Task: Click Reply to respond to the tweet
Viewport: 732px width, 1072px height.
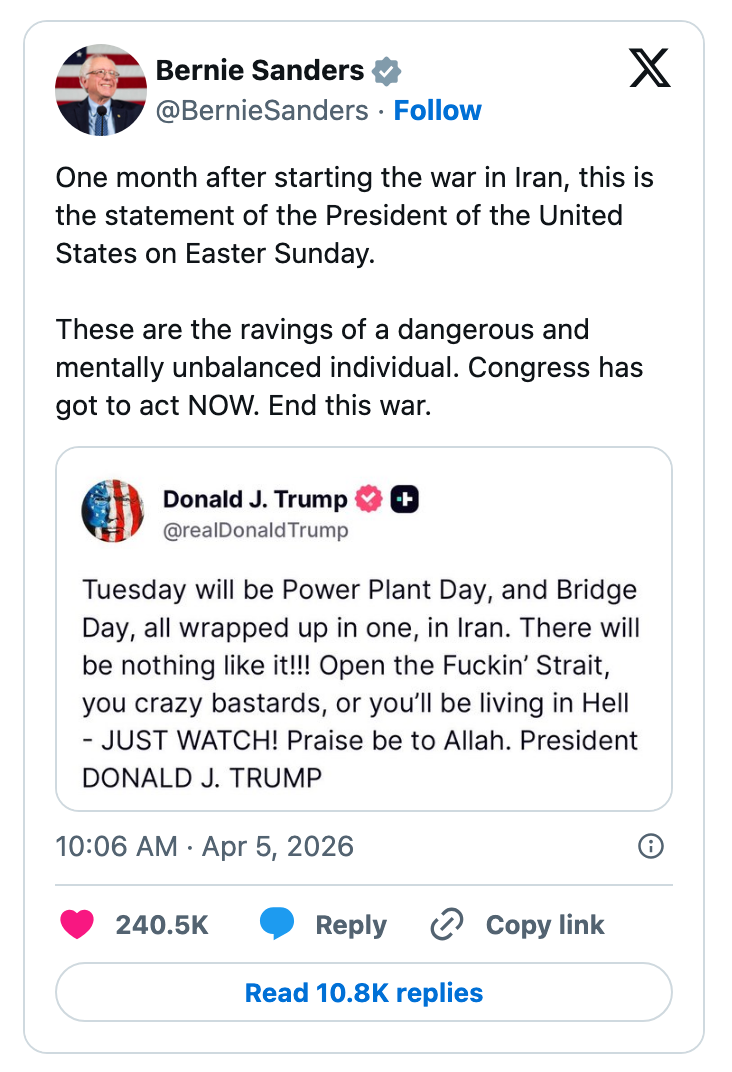Action: click(x=350, y=925)
